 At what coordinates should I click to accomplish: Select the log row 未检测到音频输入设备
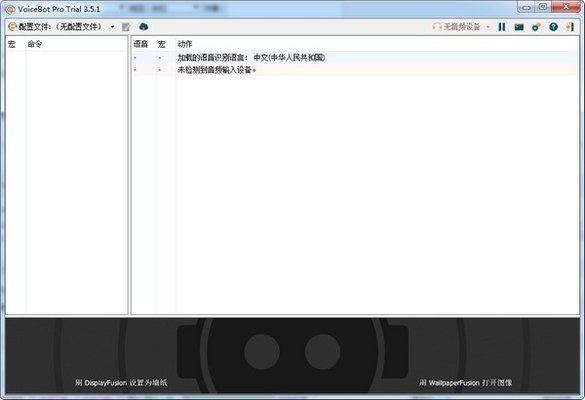(x=355, y=70)
